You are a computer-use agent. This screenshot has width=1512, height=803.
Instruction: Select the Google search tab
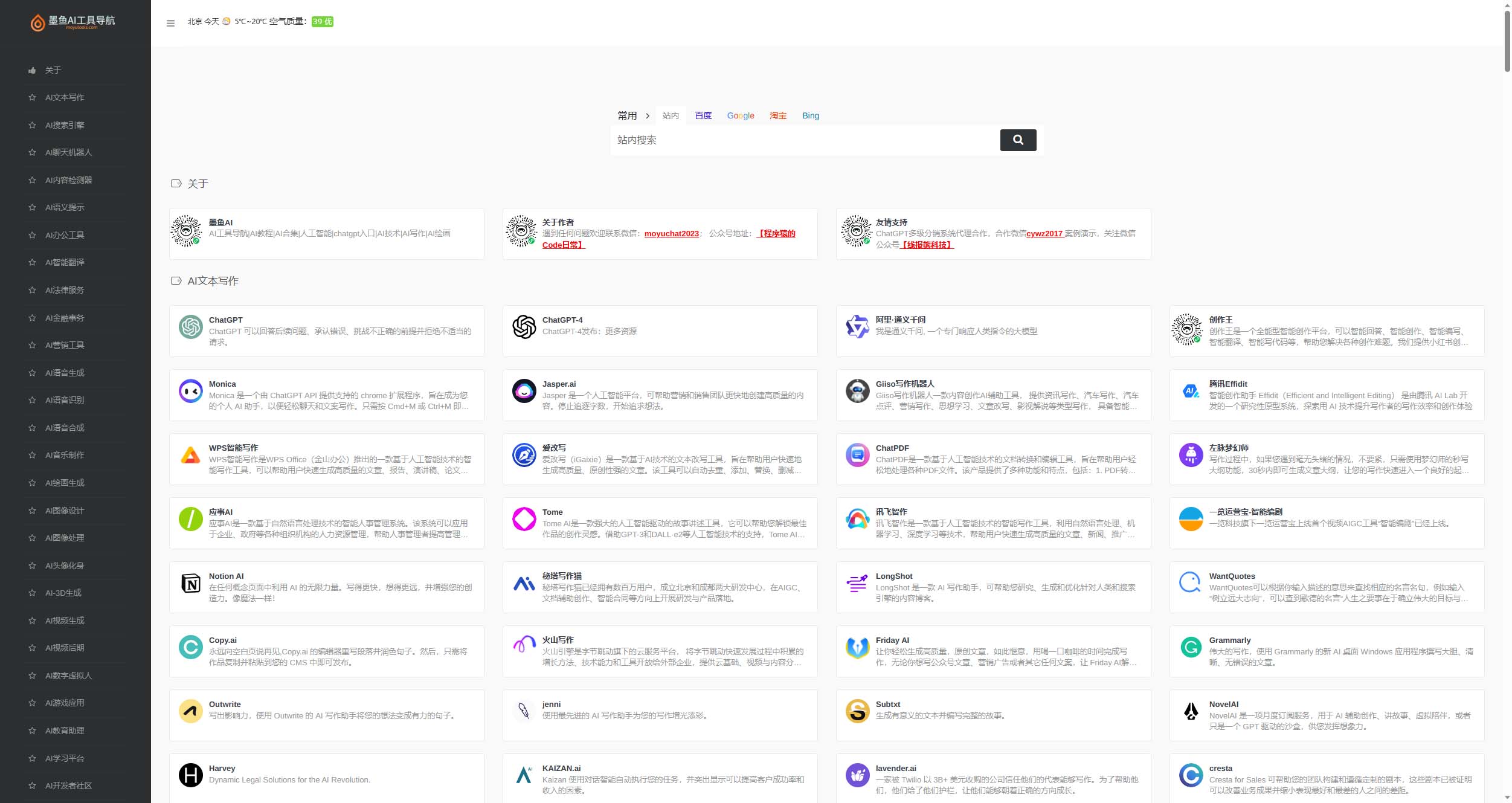point(740,115)
